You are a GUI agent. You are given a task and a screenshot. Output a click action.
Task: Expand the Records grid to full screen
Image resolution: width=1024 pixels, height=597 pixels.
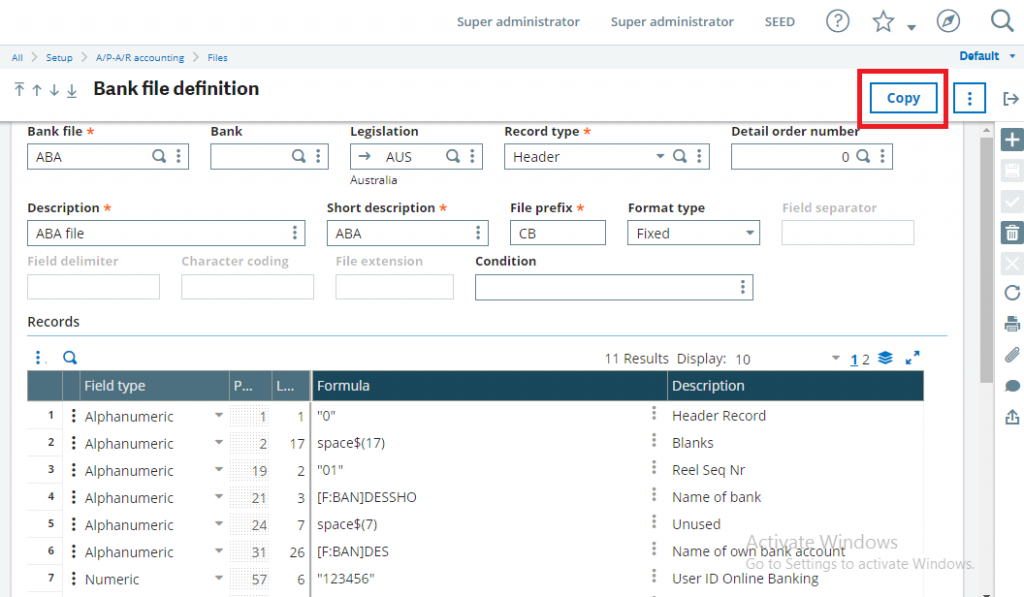tap(911, 357)
